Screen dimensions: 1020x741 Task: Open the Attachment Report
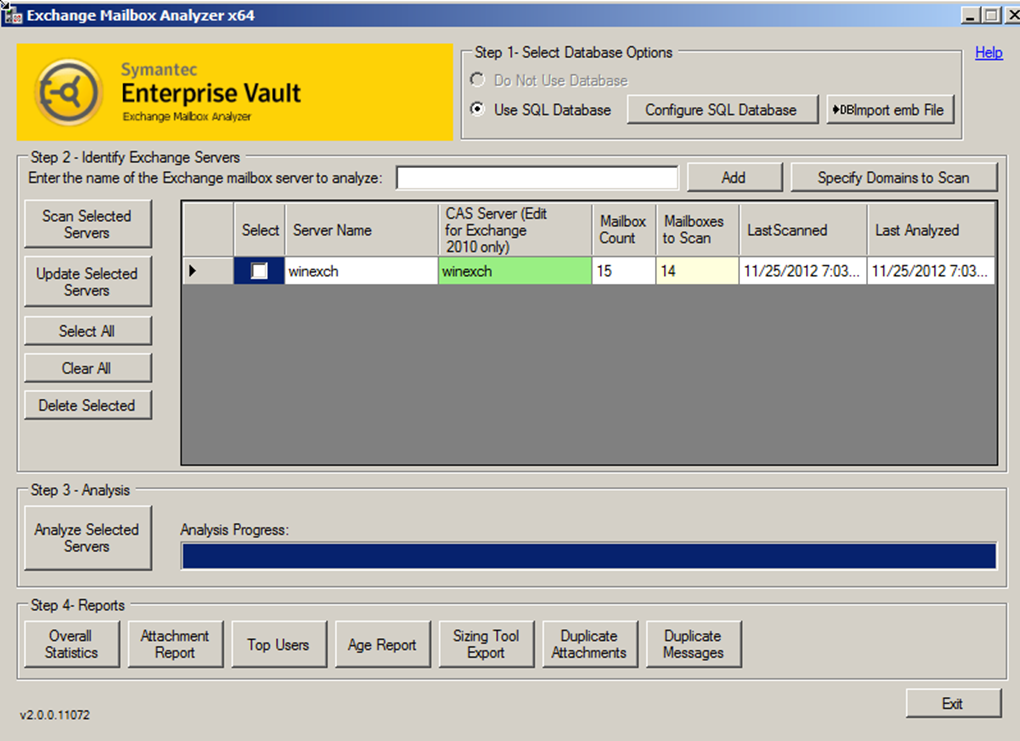coord(175,644)
